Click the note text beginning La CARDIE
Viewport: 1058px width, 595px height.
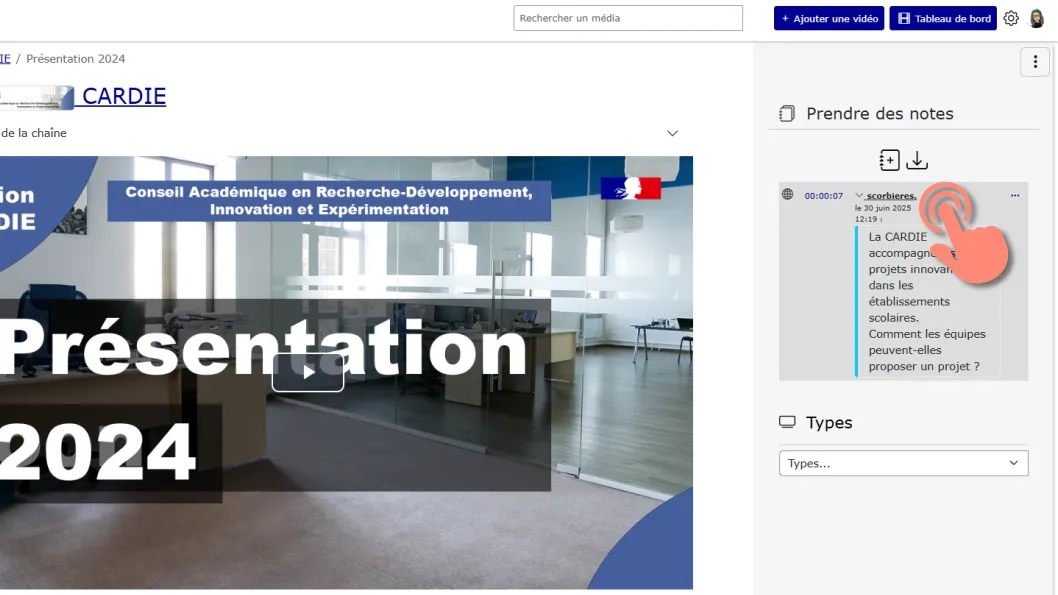point(927,302)
